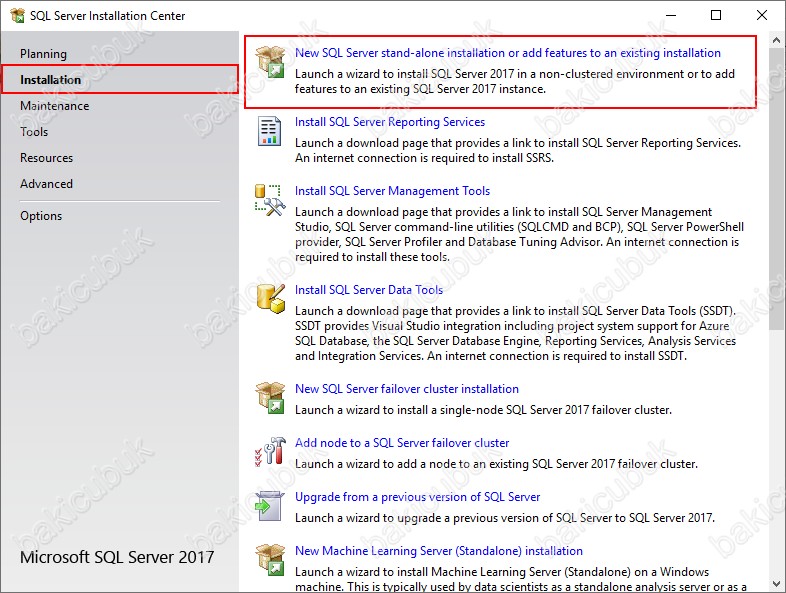Launch New SQL Server failover cluster installation
The height and width of the screenshot is (593, 786).
(x=407, y=389)
